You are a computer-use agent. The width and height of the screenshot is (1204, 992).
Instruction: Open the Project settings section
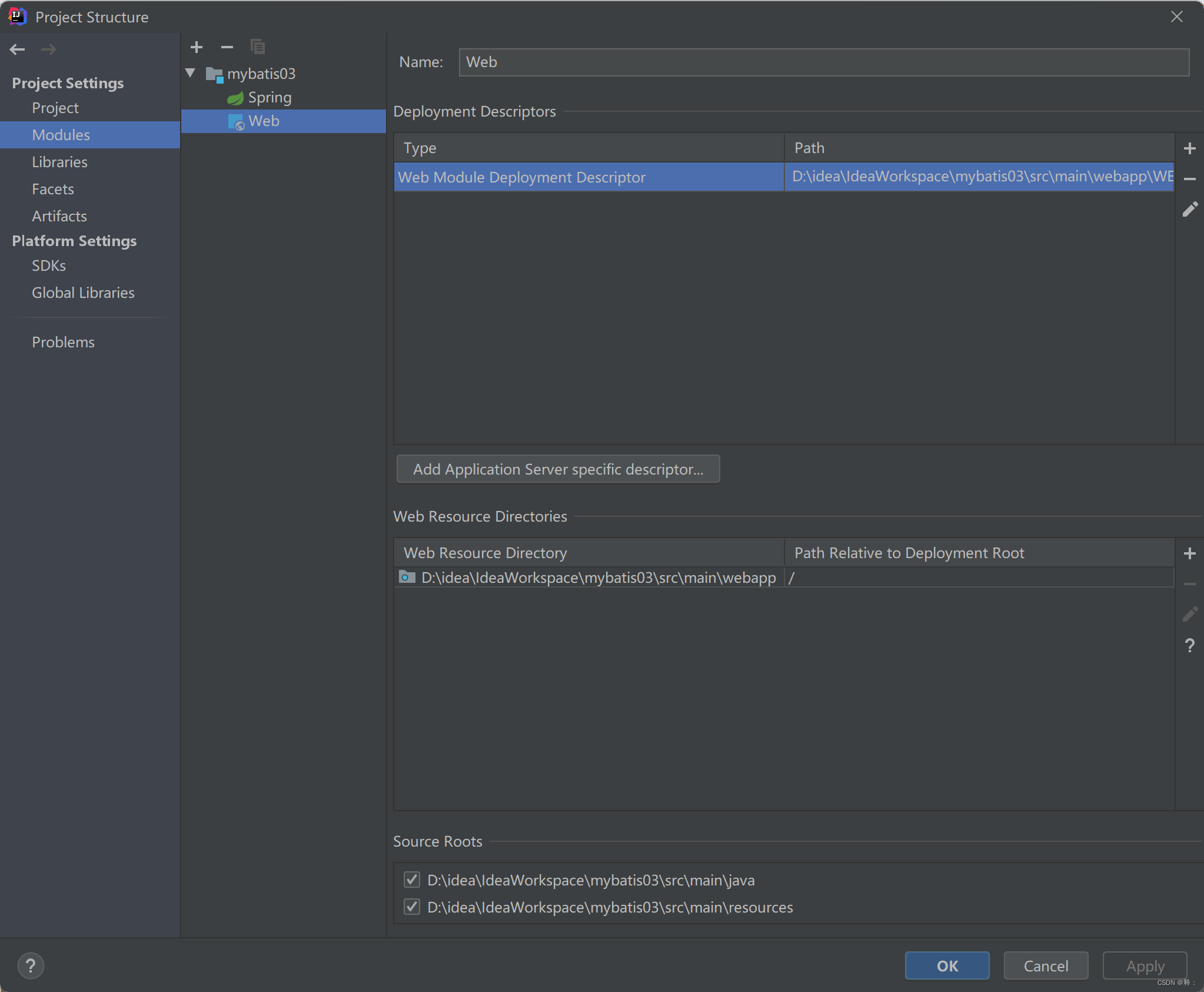click(55, 108)
